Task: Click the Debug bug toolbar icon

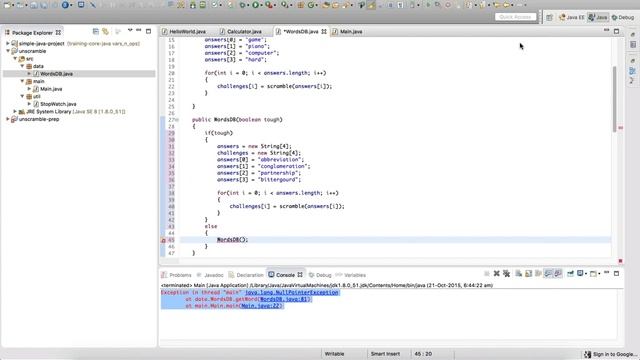Action: click(x=243, y=5)
